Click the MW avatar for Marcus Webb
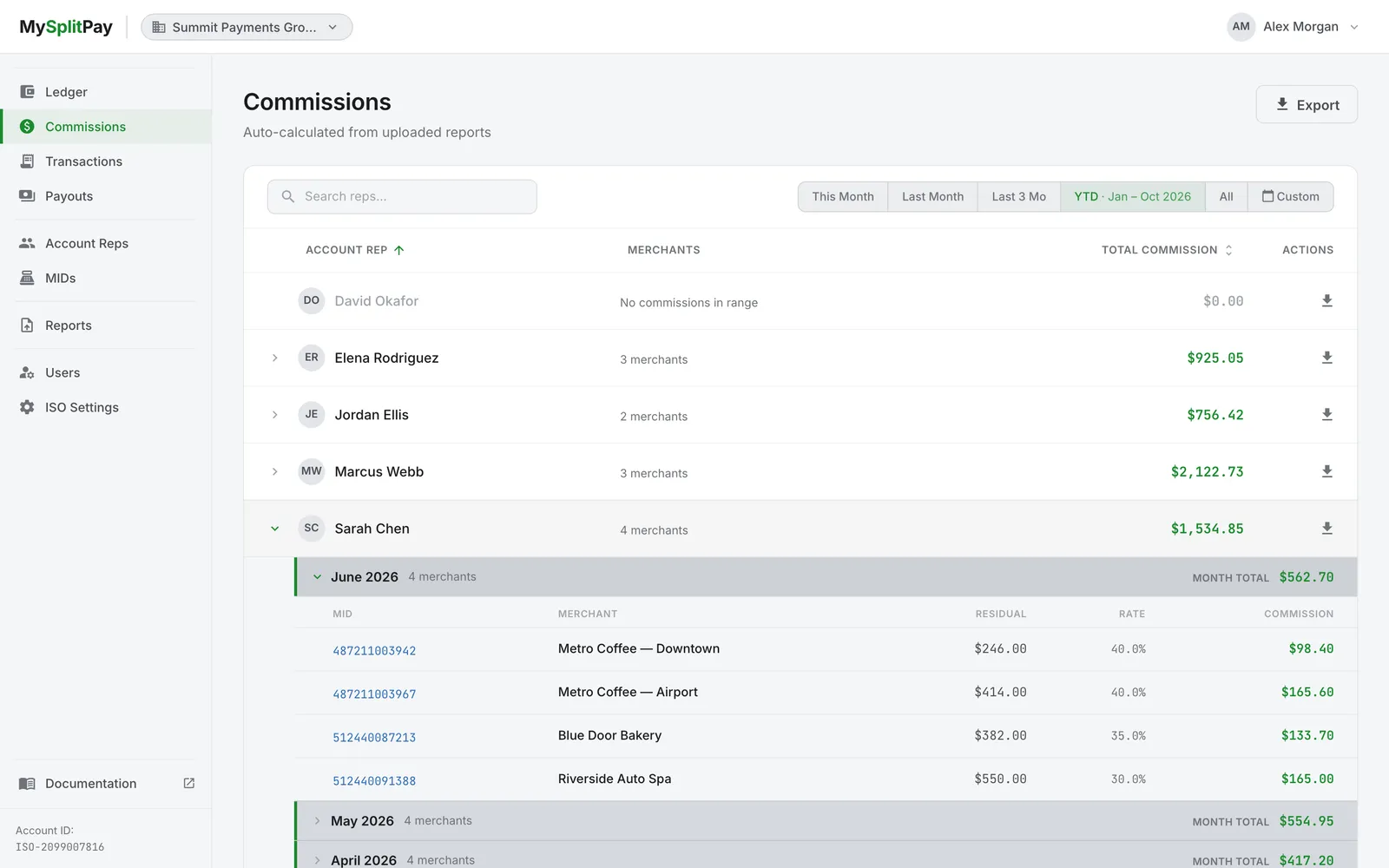Viewport: 1389px width, 868px height. tap(312, 471)
